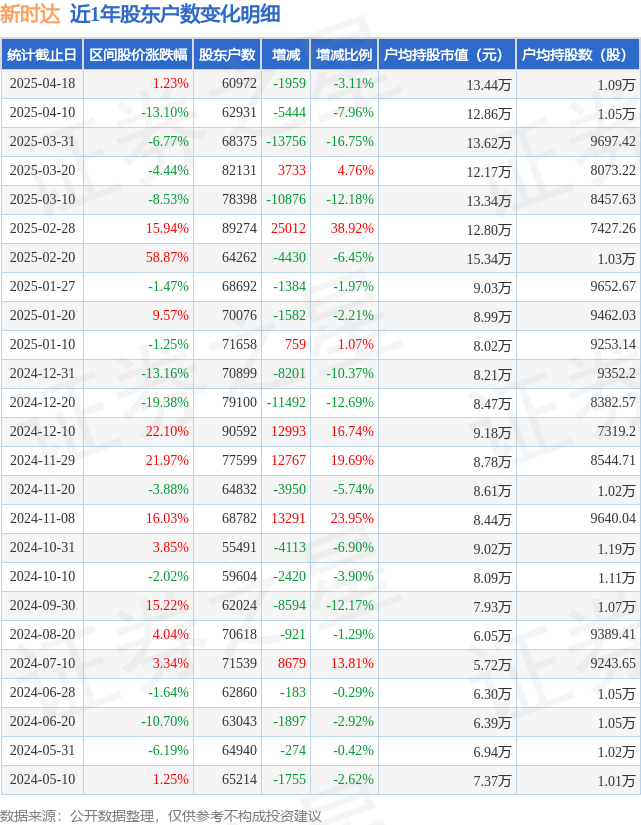Click the 增减 column header

[x=286, y=54]
